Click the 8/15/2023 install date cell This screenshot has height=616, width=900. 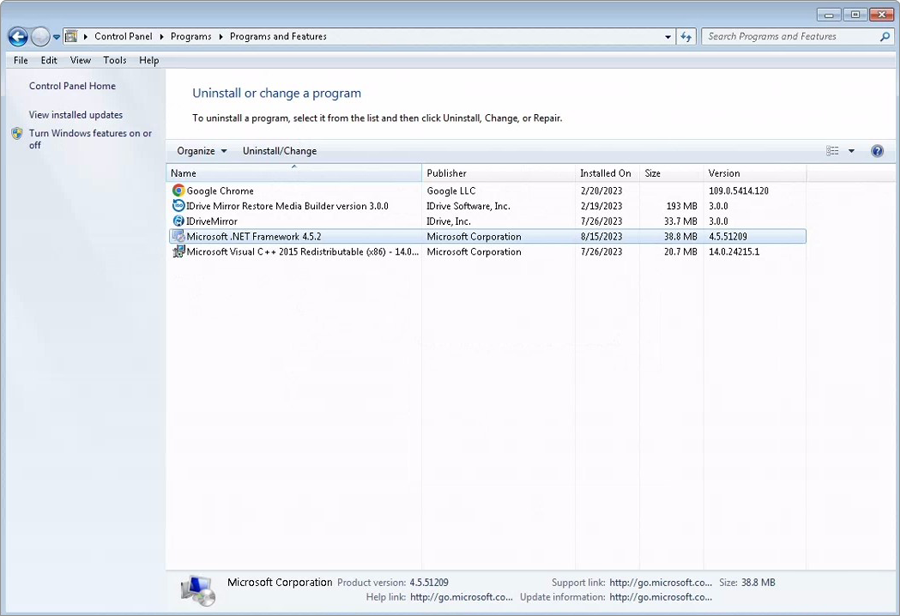click(x=601, y=236)
